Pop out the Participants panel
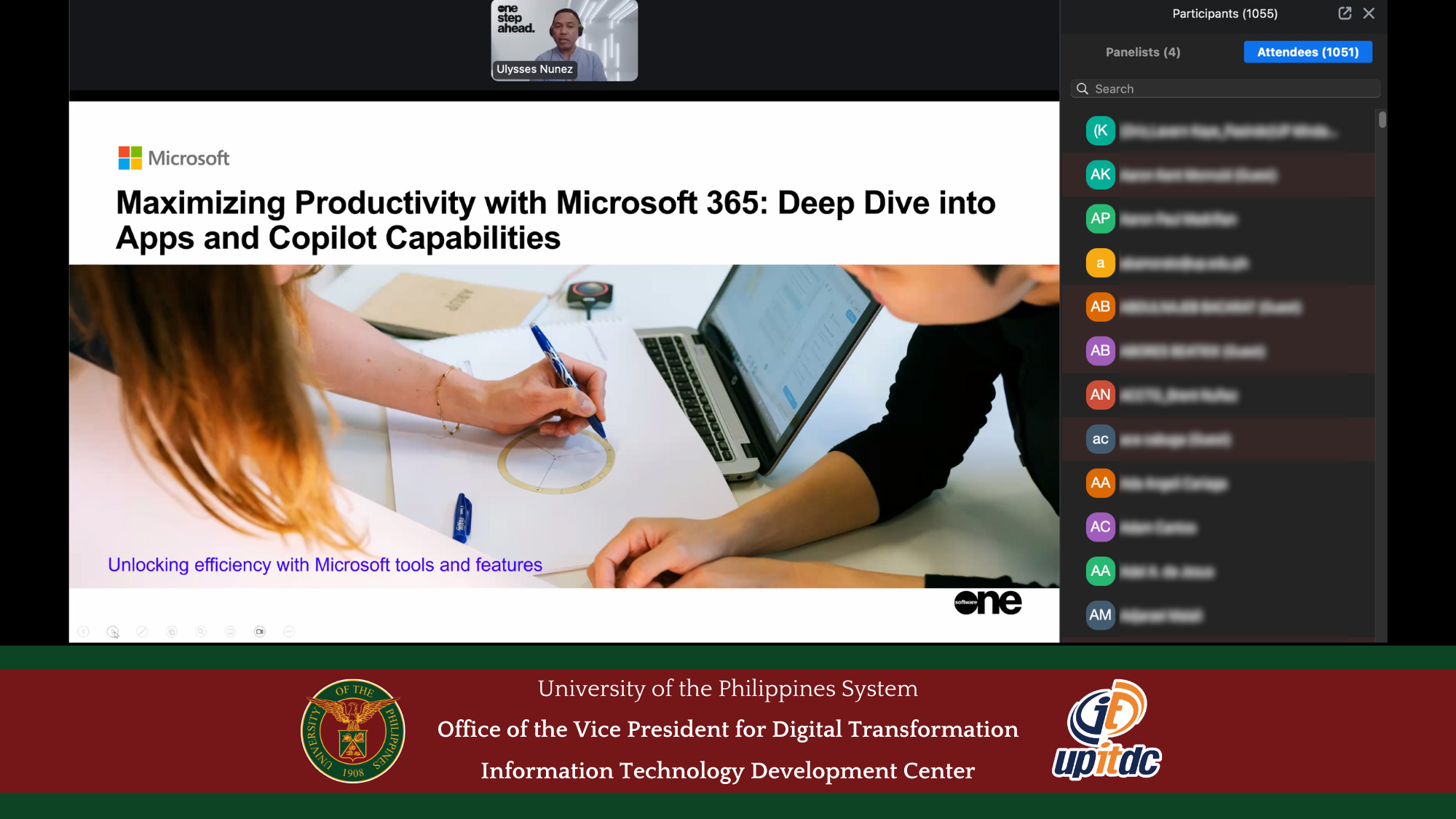 (1345, 13)
